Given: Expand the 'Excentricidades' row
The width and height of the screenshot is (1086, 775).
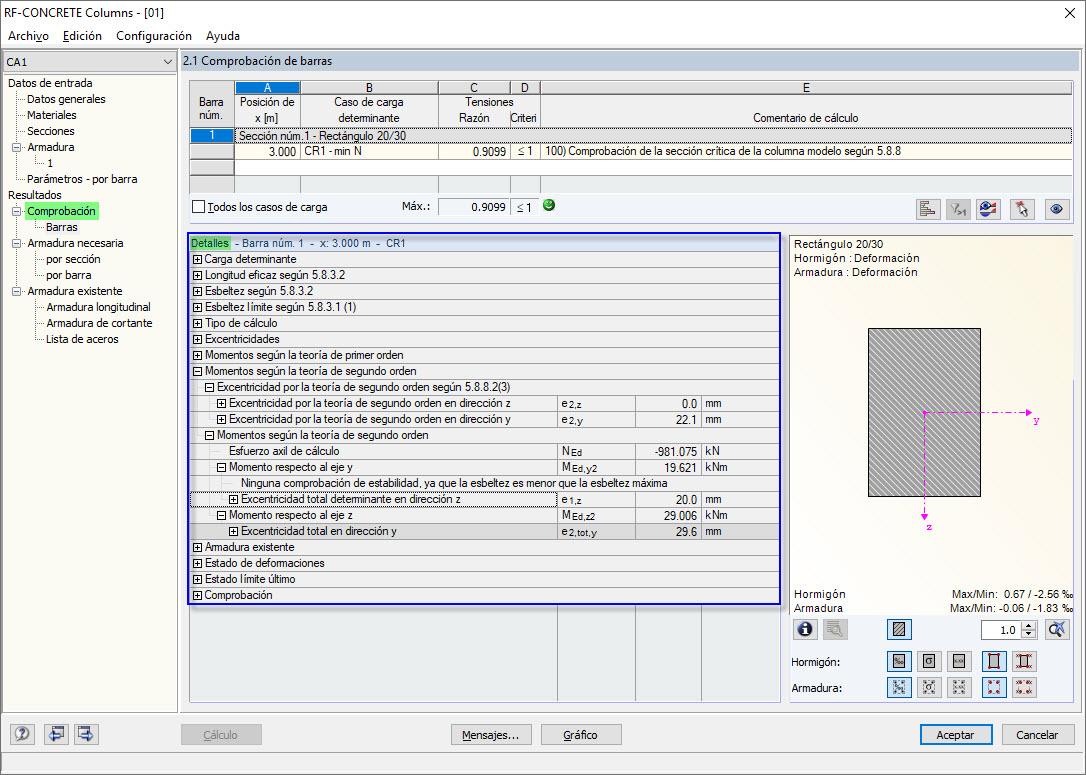Looking at the screenshot, I should click(x=197, y=339).
